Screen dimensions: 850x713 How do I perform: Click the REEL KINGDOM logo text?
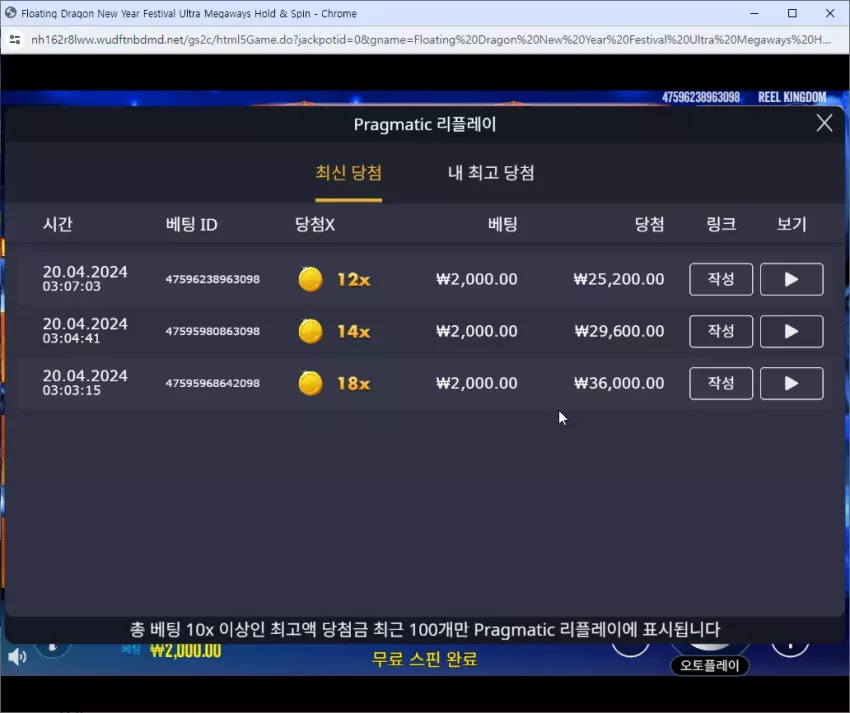point(792,97)
